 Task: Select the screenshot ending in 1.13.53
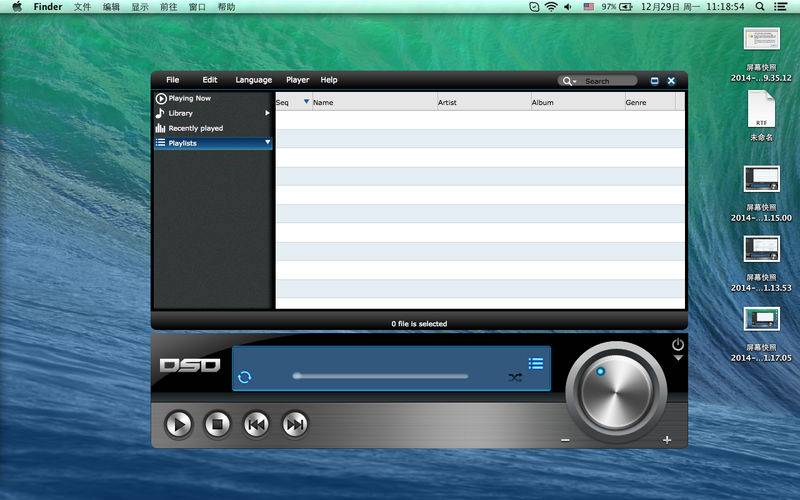click(761, 249)
